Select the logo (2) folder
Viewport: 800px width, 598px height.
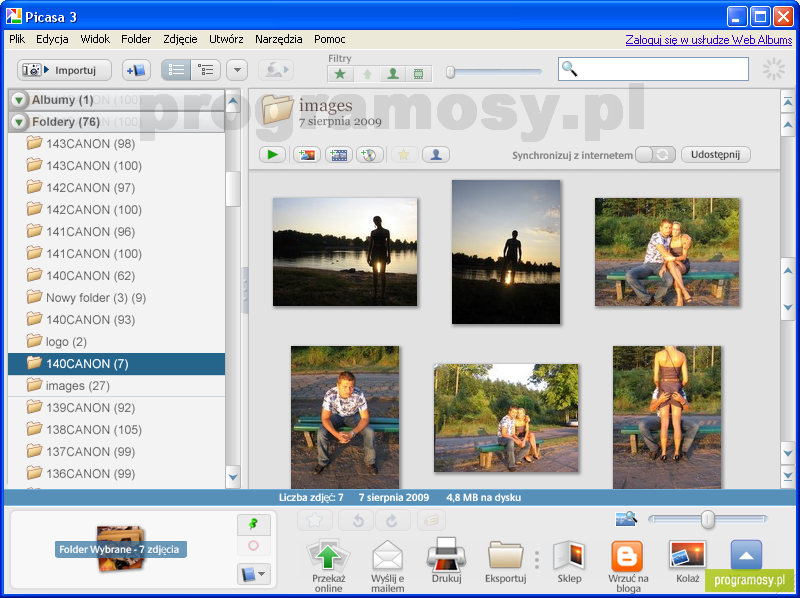(116, 342)
